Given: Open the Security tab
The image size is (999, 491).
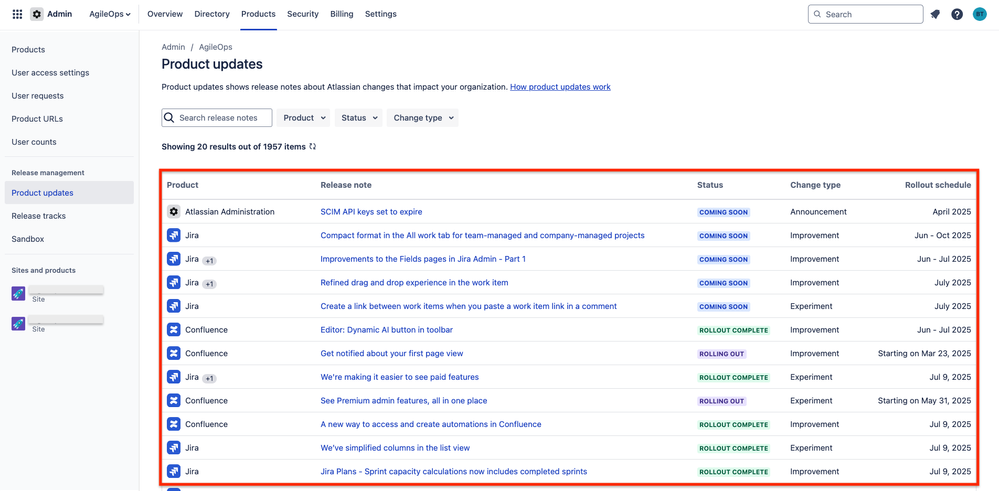Looking at the screenshot, I should 303,14.
